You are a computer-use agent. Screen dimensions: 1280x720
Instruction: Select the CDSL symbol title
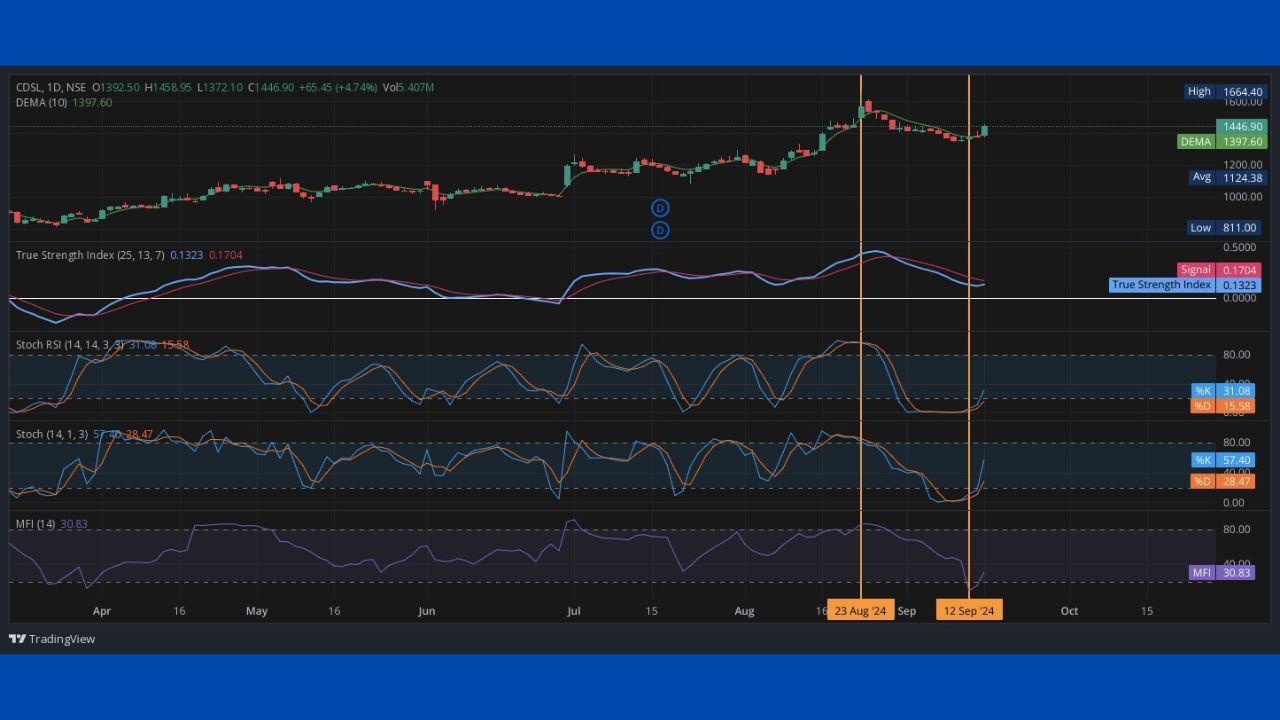(x=50, y=88)
